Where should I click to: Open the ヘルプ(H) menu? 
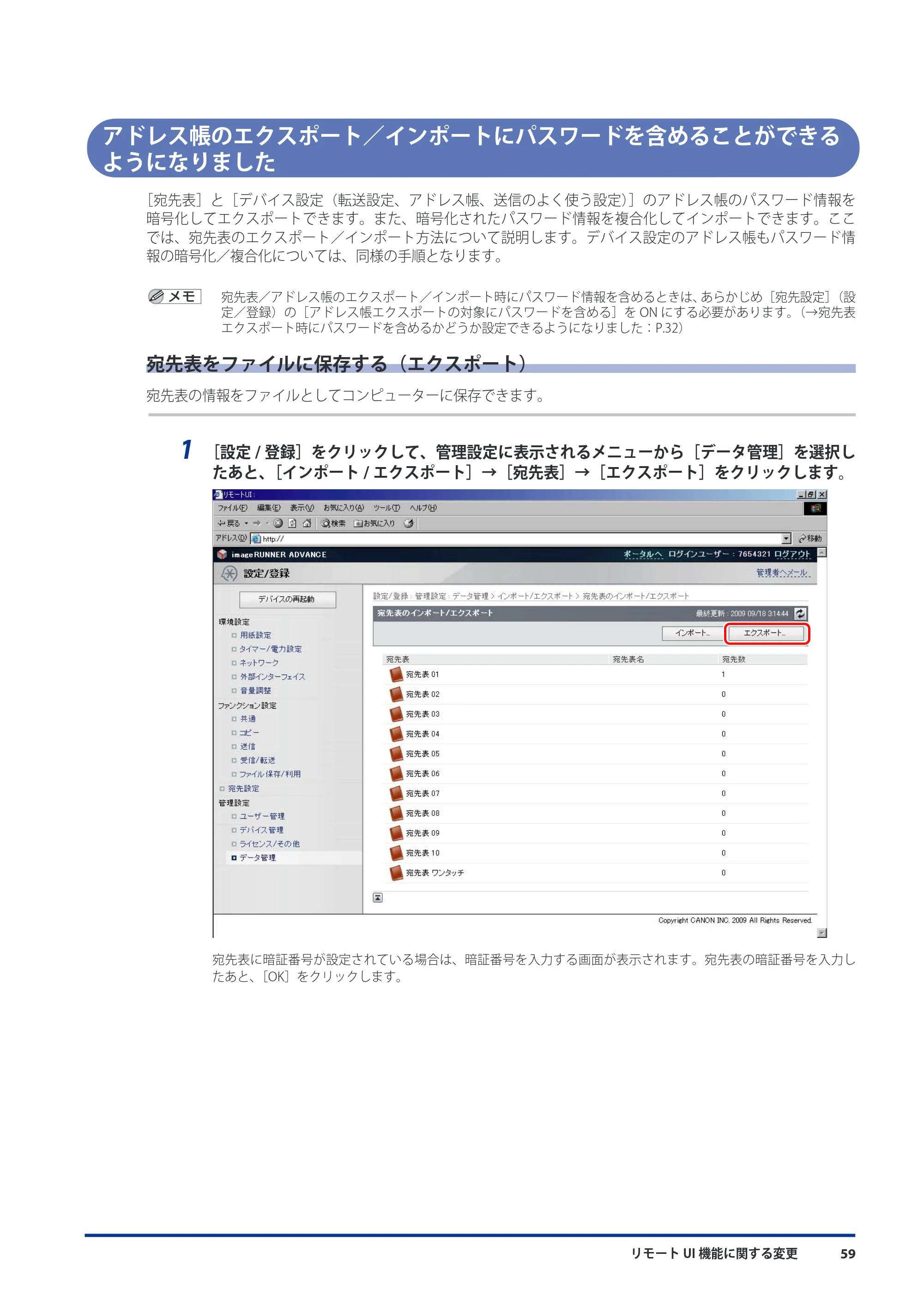[423, 508]
